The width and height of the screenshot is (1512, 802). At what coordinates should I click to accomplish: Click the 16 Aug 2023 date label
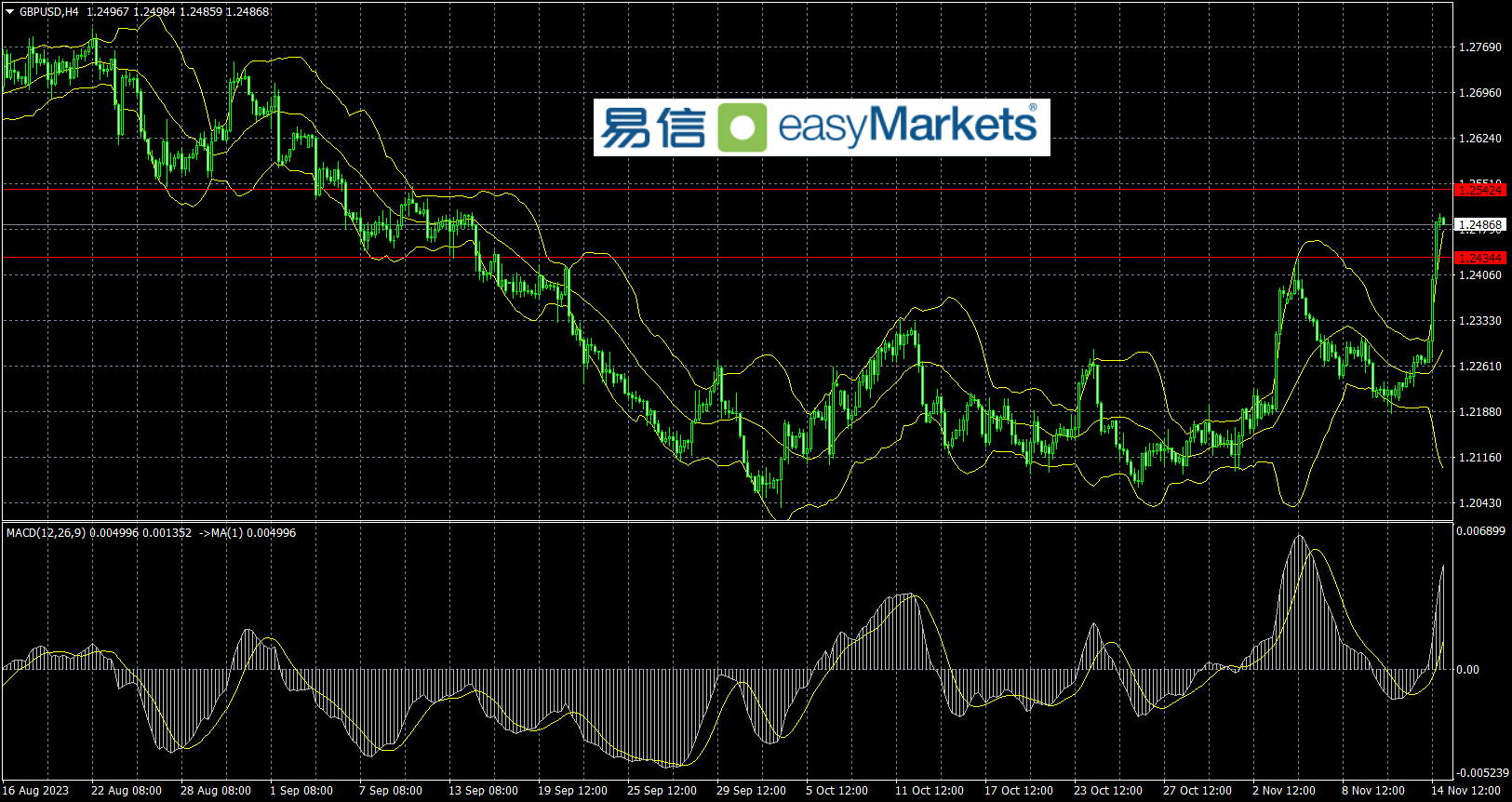click(35, 791)
